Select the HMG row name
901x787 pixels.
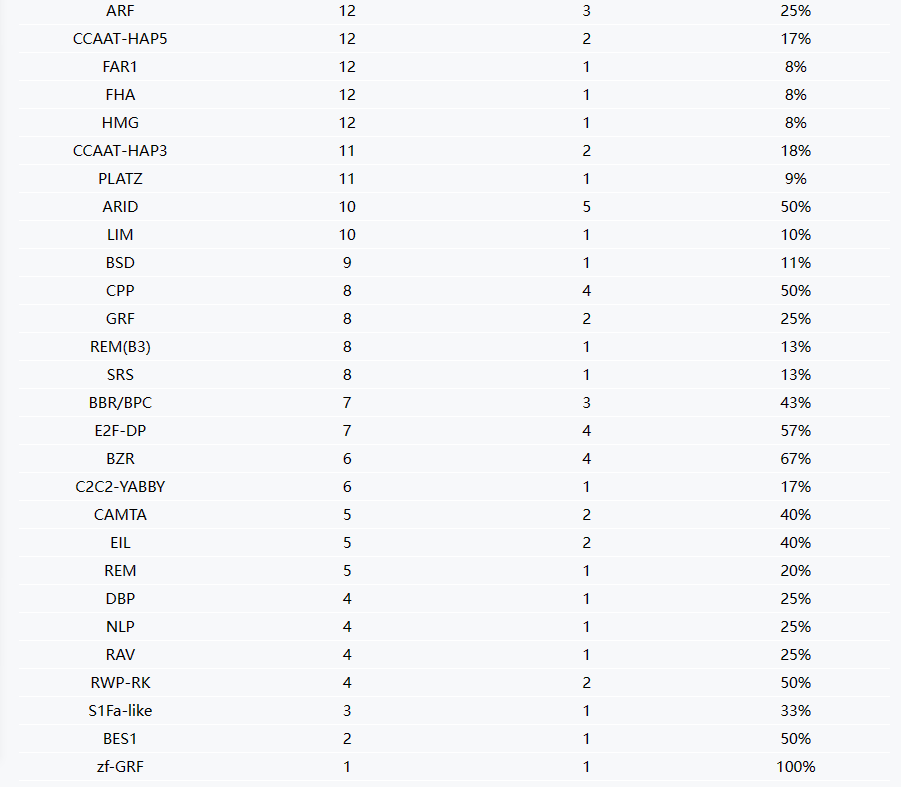coord(120,123)
